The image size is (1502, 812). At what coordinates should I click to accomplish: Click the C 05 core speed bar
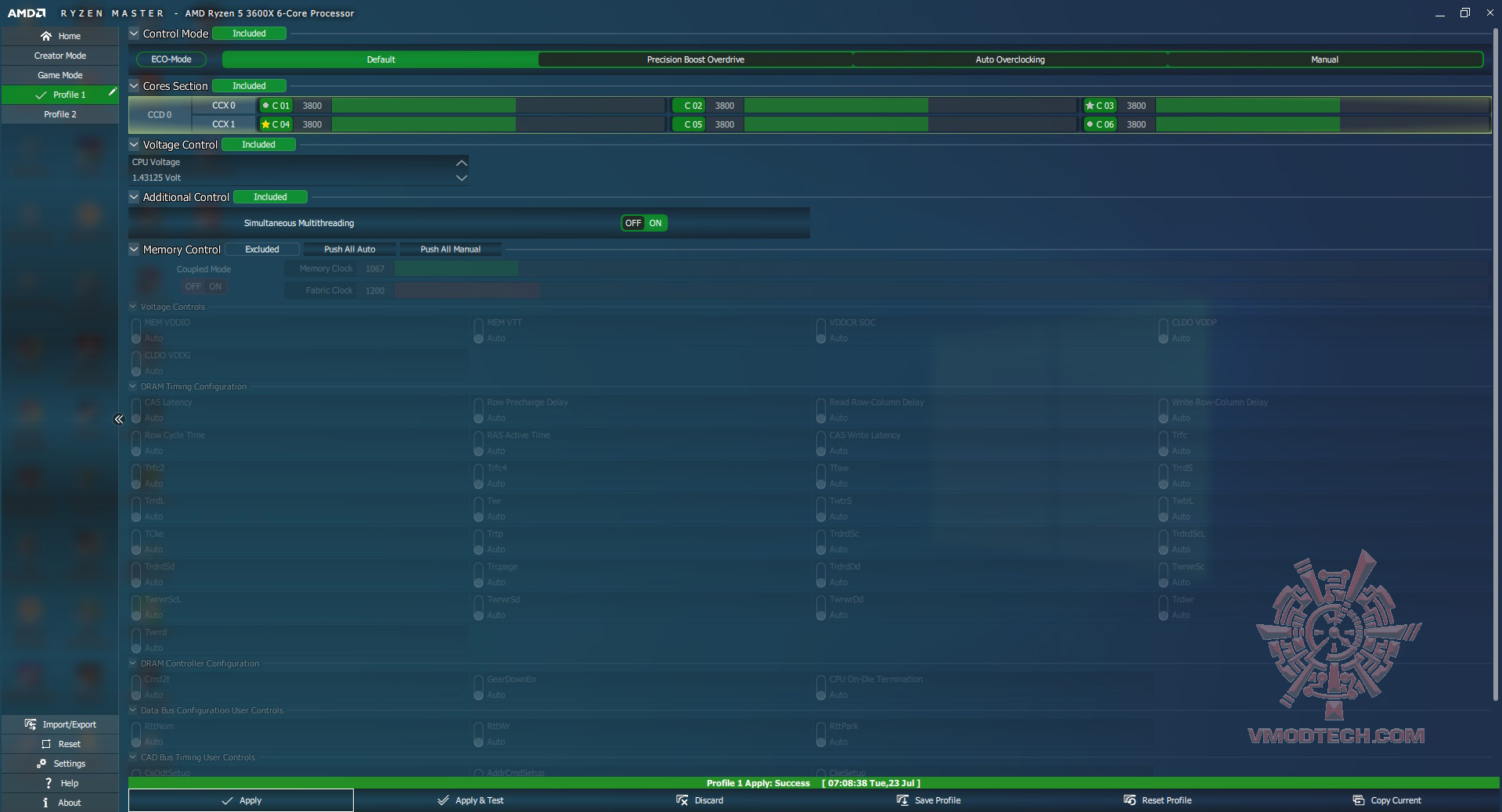point(911,124)
